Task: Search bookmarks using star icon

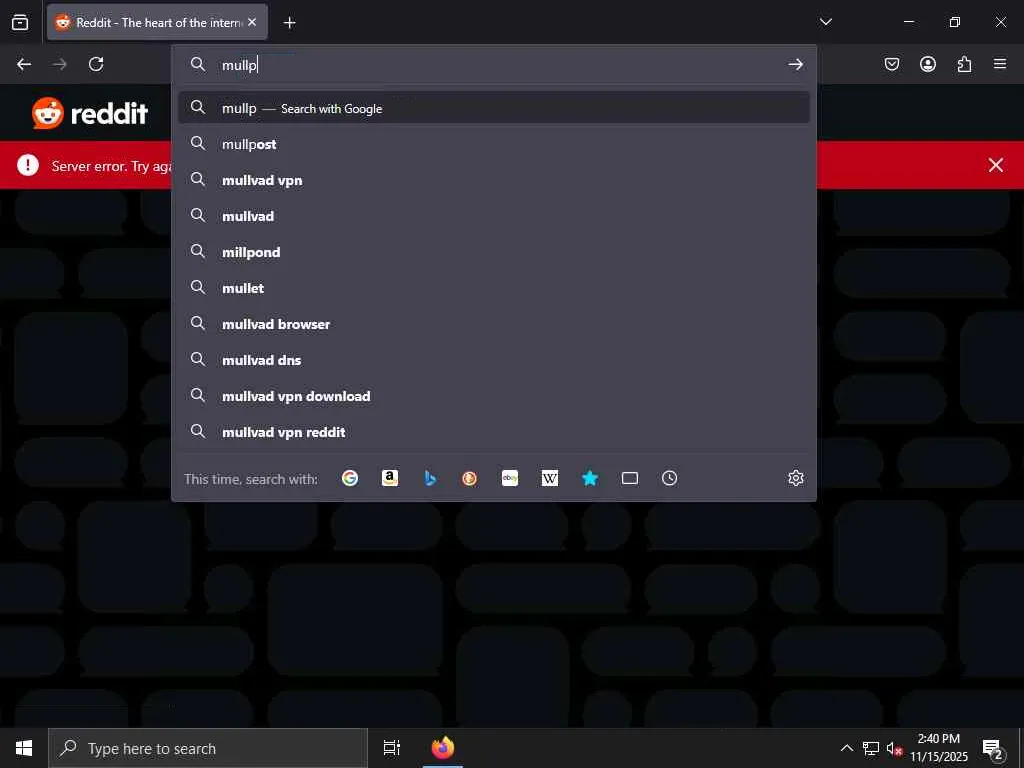Action: click(x=590, y=478)
